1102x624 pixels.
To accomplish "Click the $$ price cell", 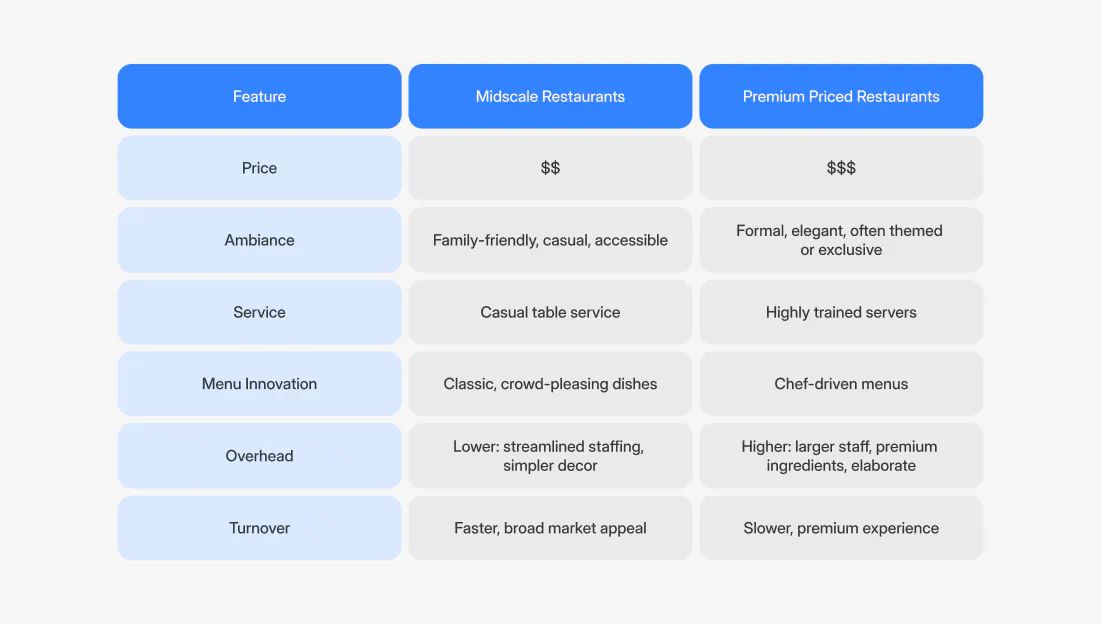I will tap(550, 168).
